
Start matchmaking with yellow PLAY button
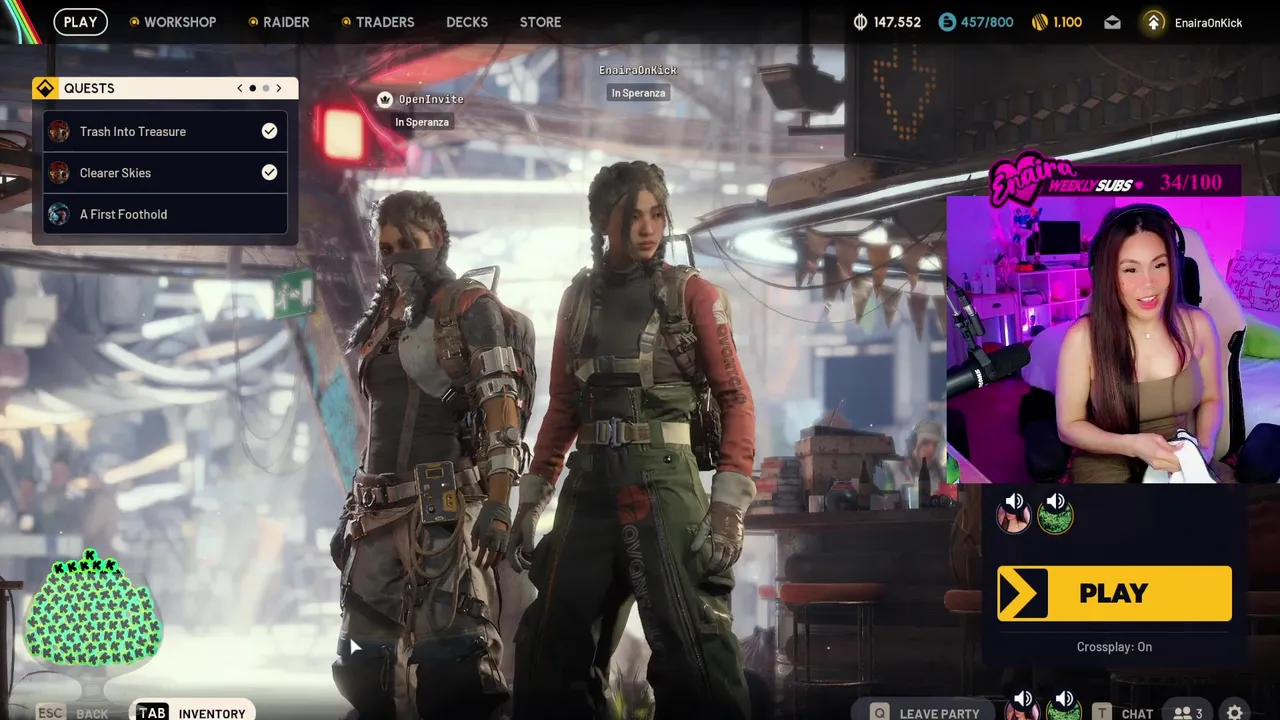(x=1114, y=593)
